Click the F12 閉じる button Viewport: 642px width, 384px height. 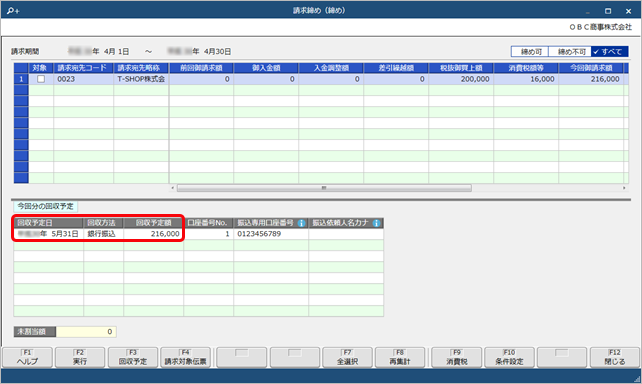[x=615, y=357]
